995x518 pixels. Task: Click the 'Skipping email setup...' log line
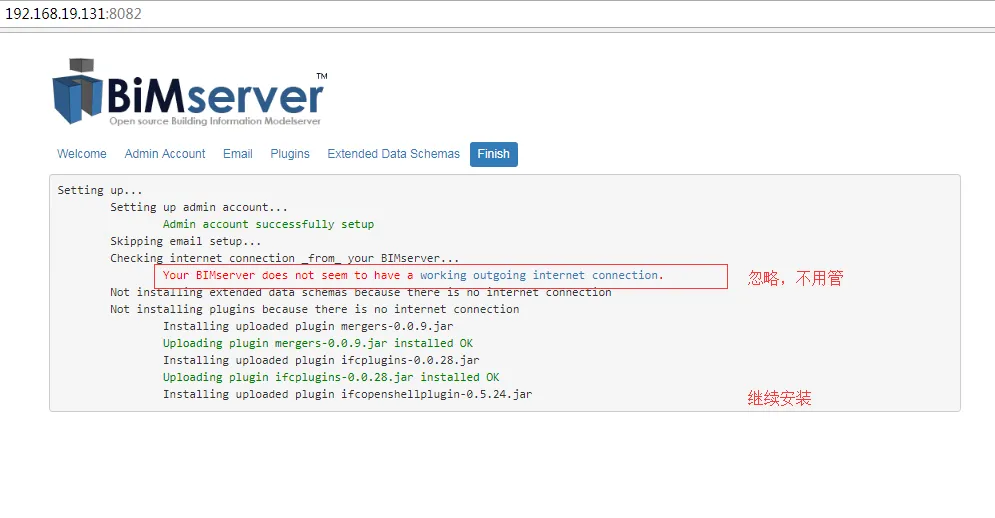click(x=185, y=241)
